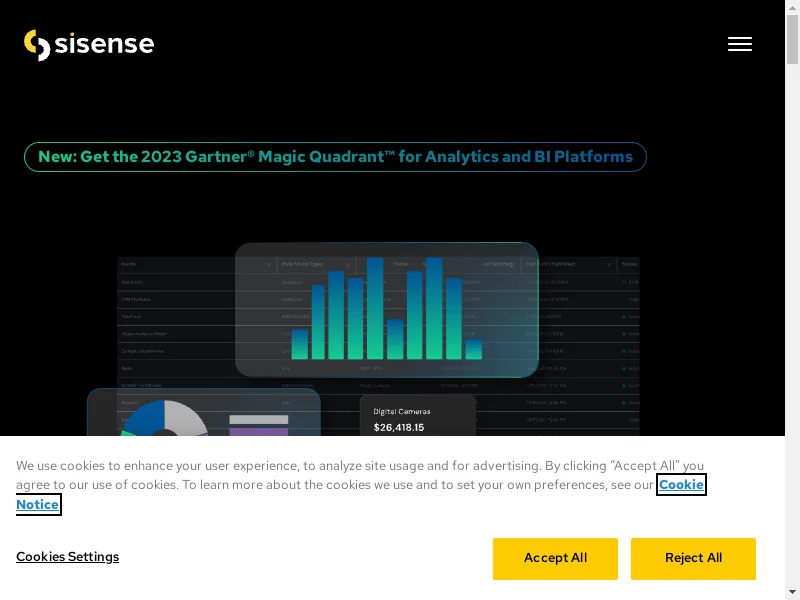Follow the Cookie Notice link
800x600 pixels.
click(x=681, y=484)
